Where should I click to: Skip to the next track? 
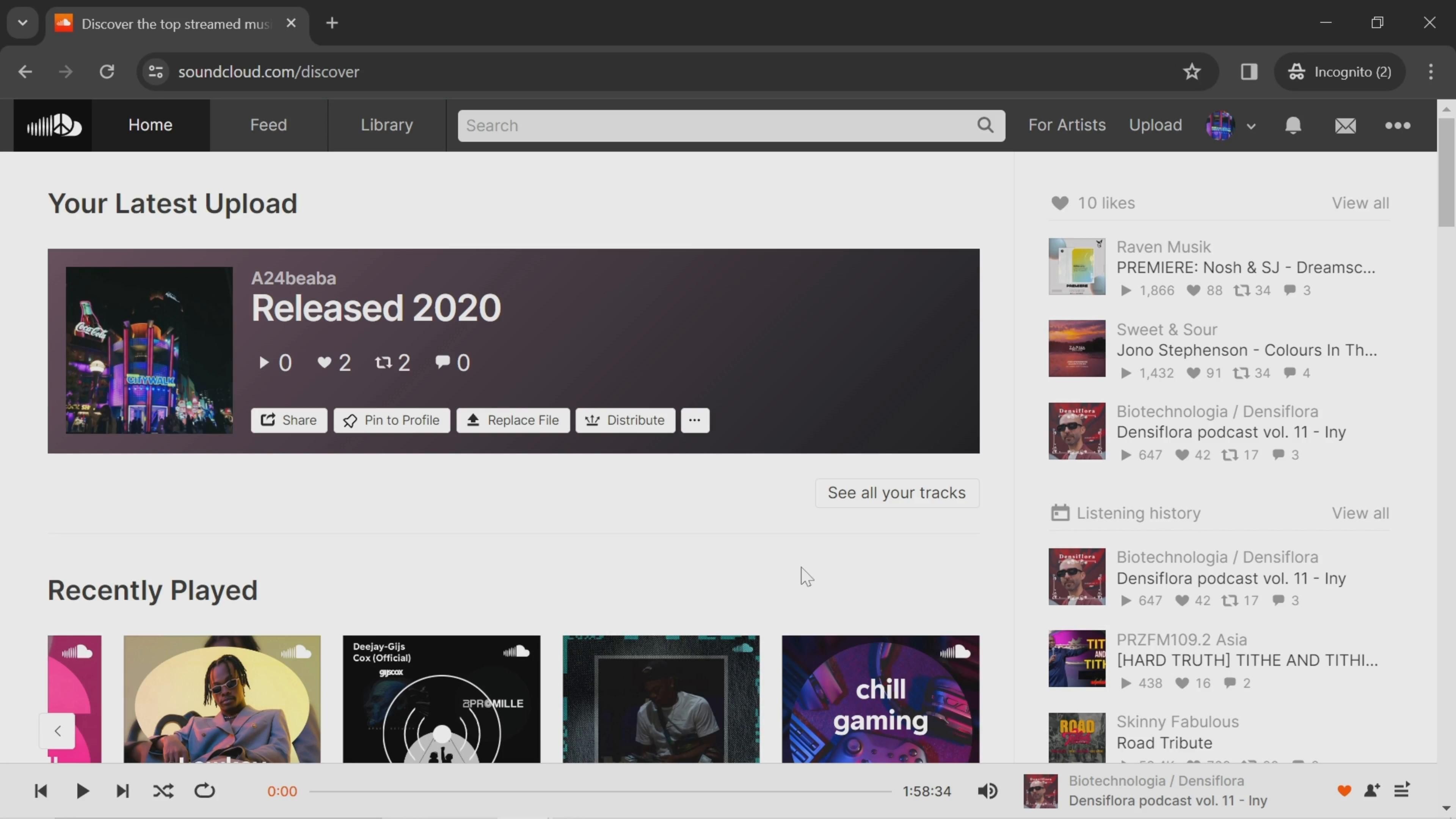(x=122, y=791)
